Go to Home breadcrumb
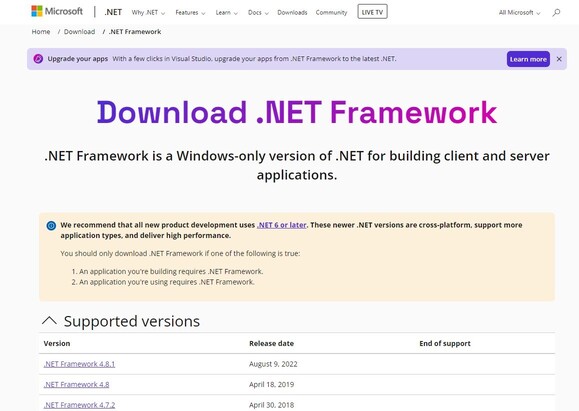579x411 pixels. tap(41, 32)
